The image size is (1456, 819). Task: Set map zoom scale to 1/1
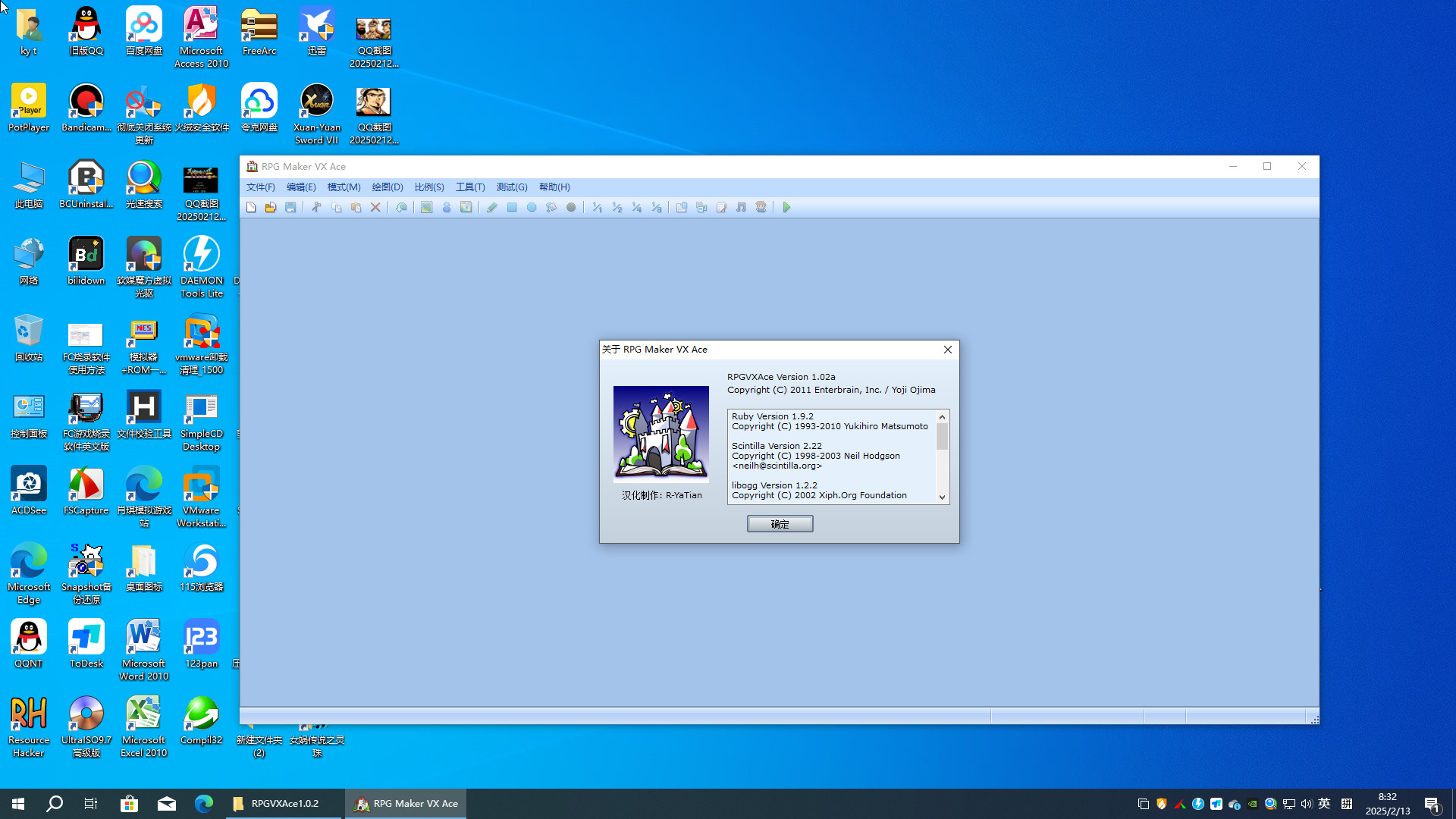click(x=597, y=207)
